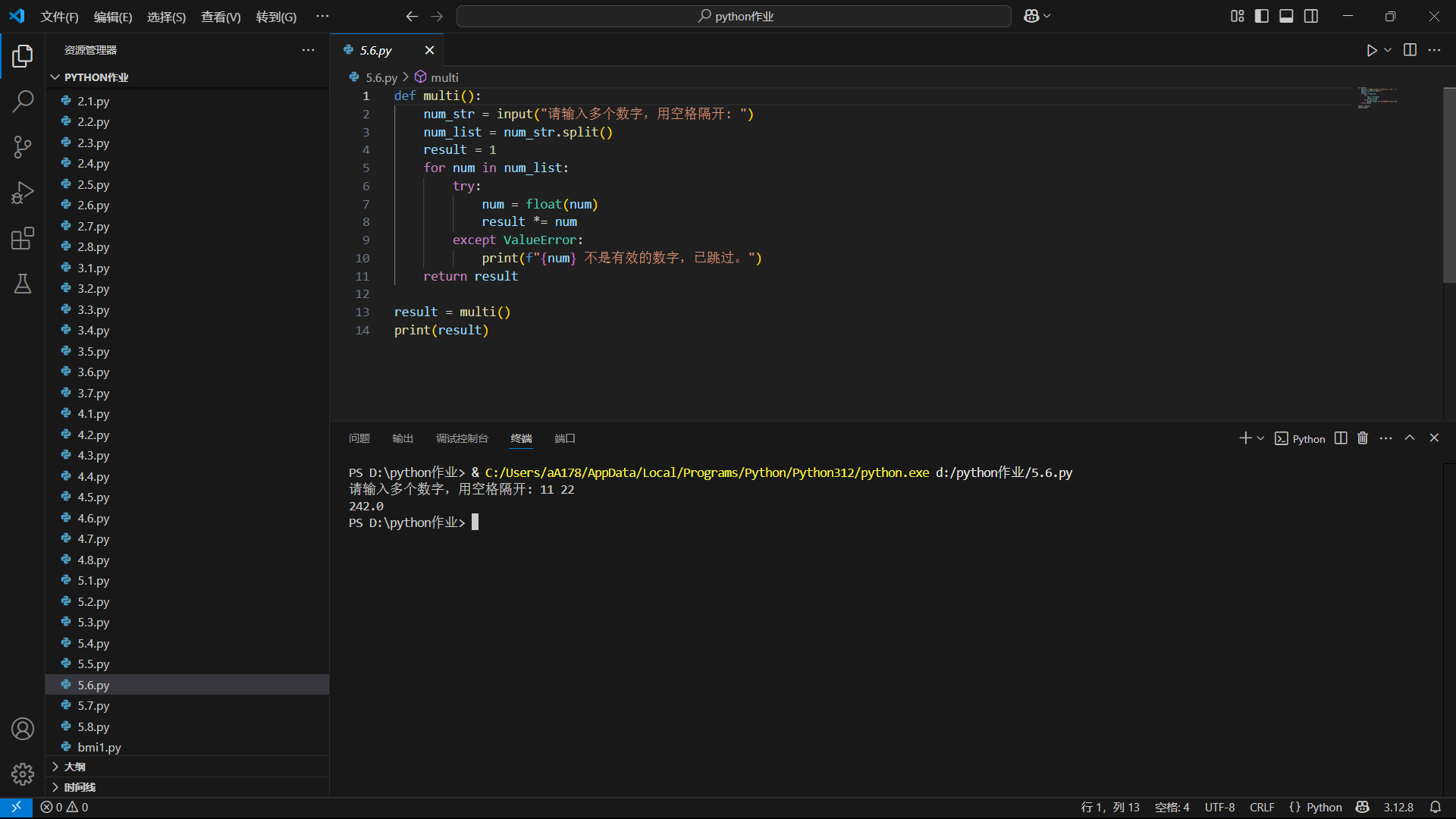
Task: Open notifications bell in status bar
Action: (1435, 807)
